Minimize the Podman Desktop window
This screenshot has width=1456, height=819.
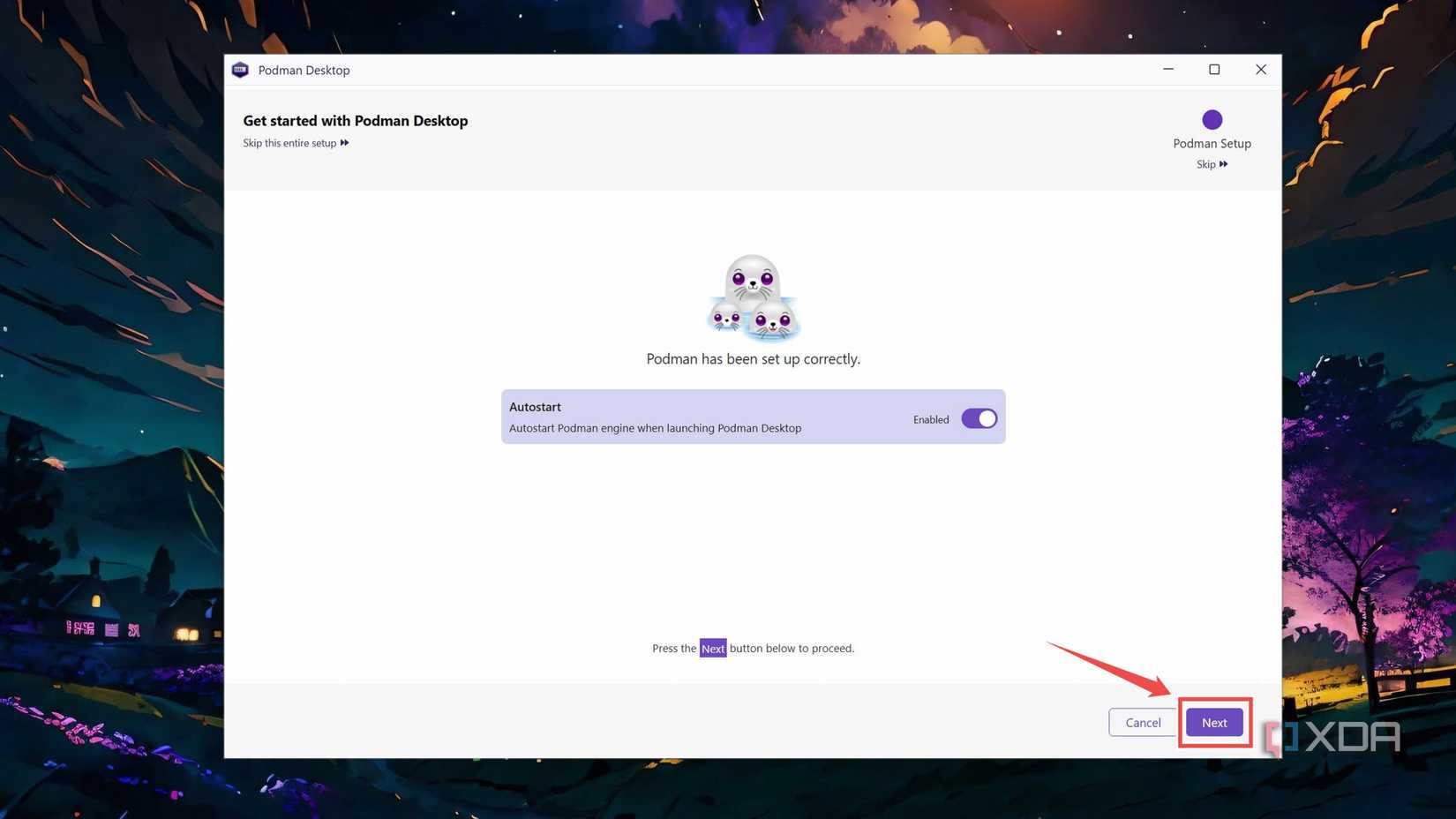point(1167,69)
